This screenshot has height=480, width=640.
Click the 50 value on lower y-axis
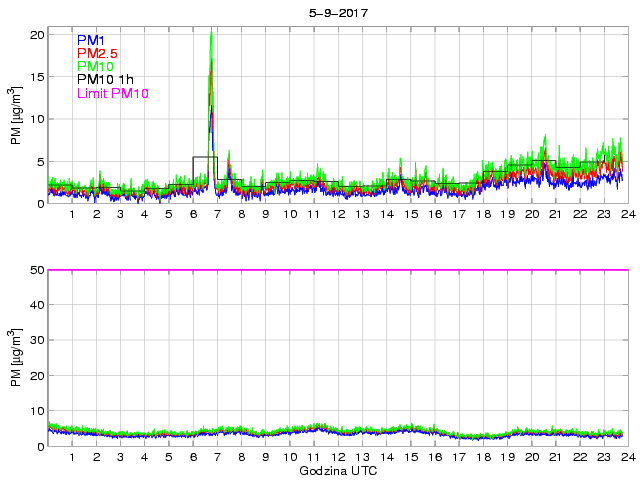pyautogui.click(x=37, y=270)
